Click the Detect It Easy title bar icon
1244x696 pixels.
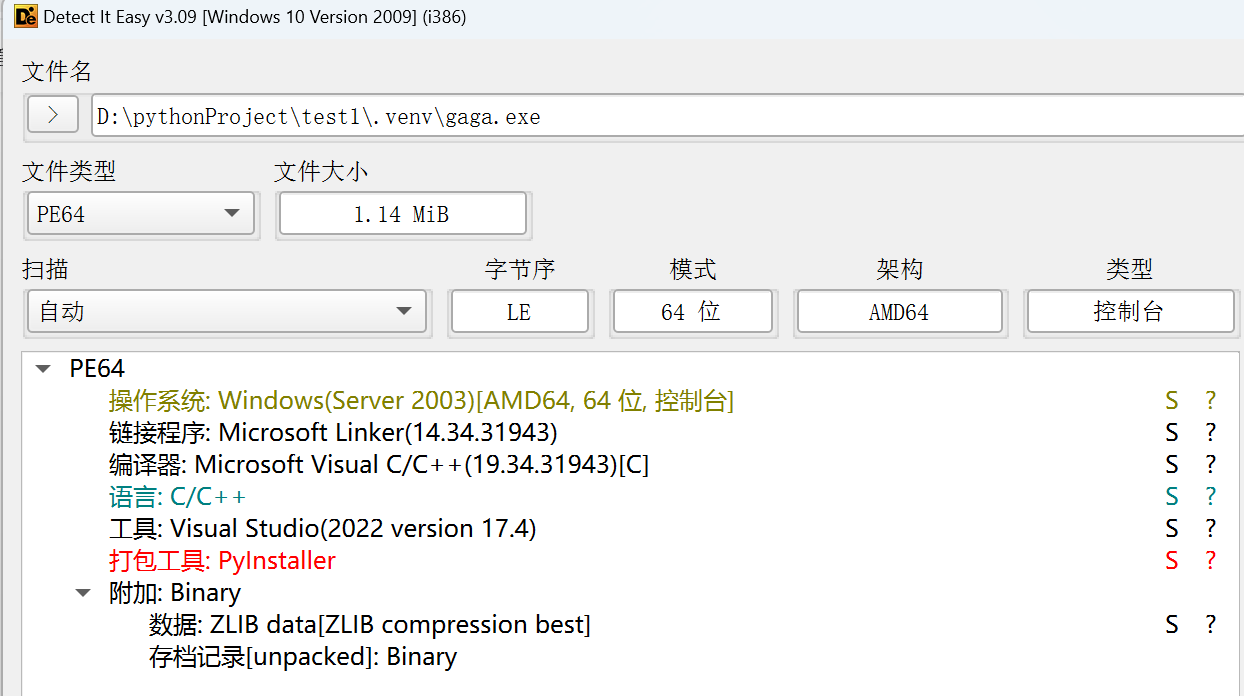(26, 16)
